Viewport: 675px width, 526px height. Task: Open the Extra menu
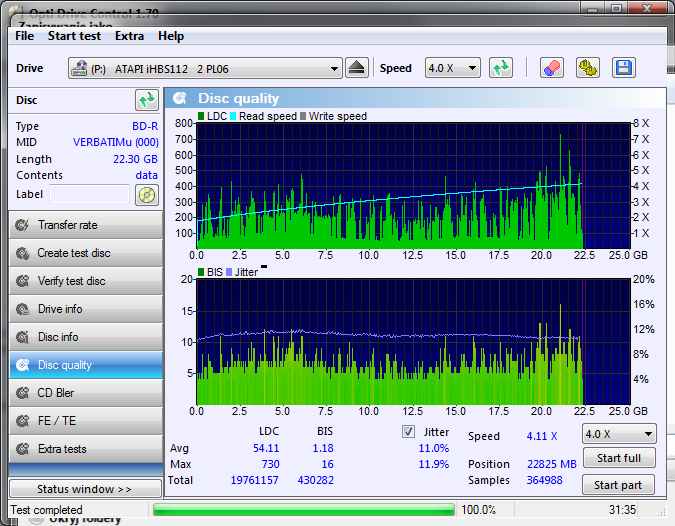129,36
